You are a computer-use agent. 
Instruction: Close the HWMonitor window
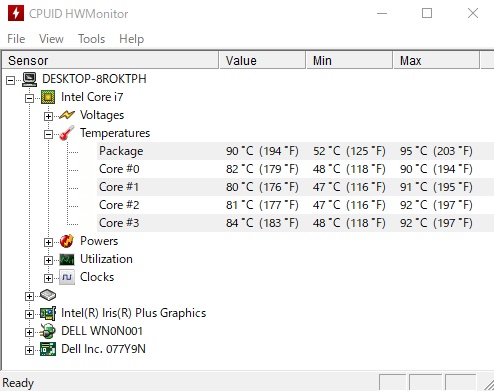pyautogui.click(x=473, y=13)
